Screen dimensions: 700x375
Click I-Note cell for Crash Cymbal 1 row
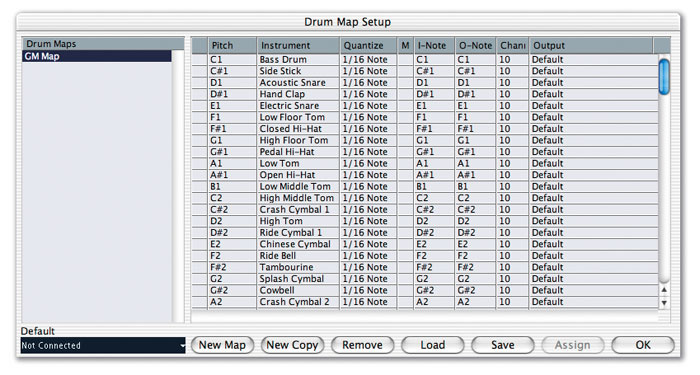(434, 210)
